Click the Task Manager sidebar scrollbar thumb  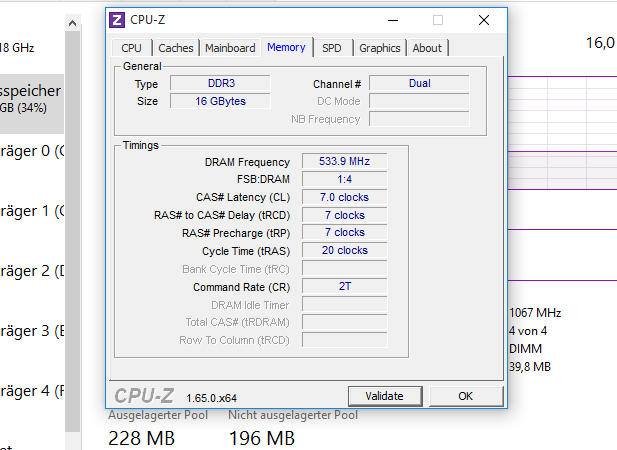click(72, 232)
